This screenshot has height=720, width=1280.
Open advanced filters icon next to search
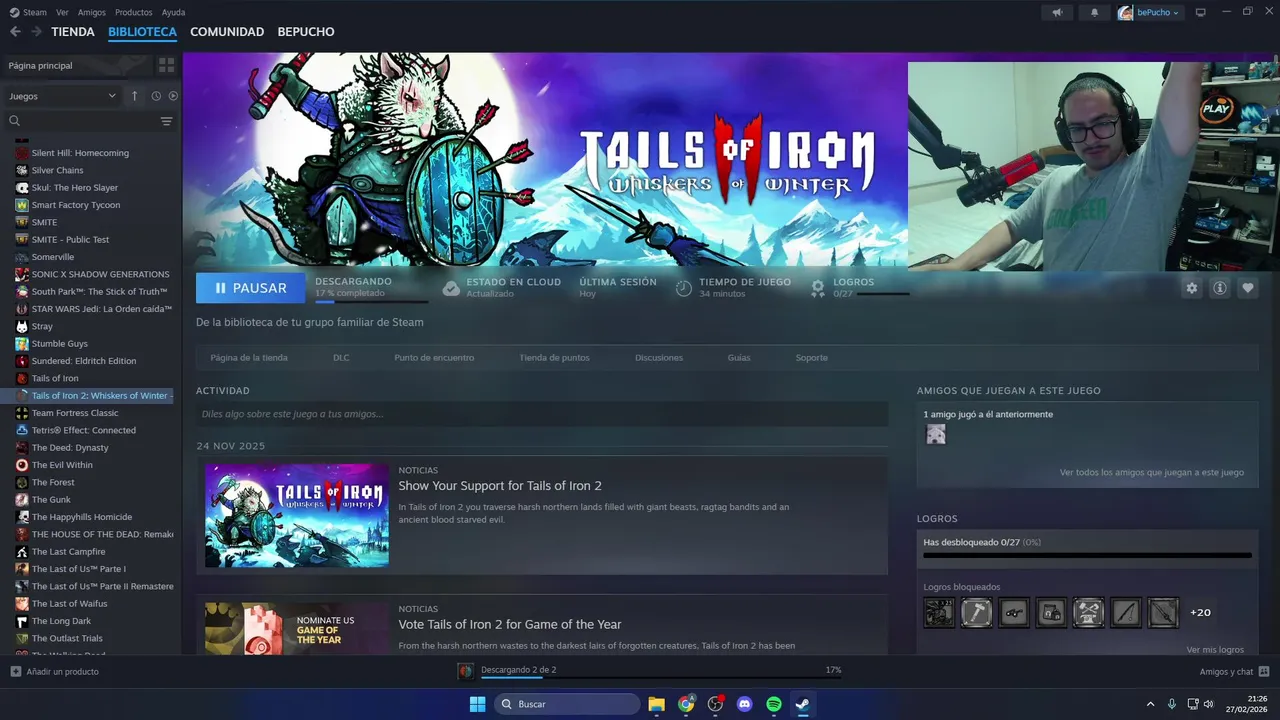(x=167, y=121)
